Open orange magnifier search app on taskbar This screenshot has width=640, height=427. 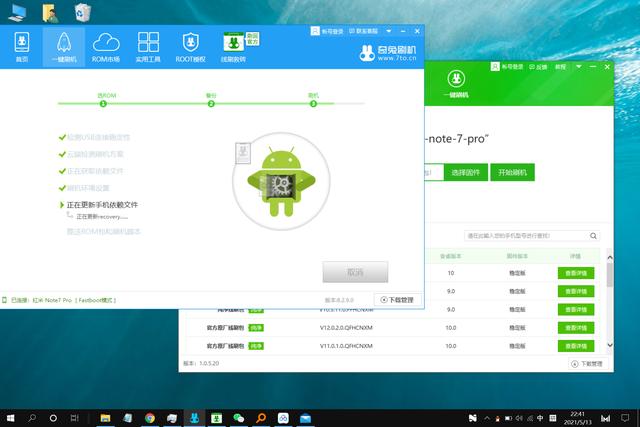tap(261, 418)
